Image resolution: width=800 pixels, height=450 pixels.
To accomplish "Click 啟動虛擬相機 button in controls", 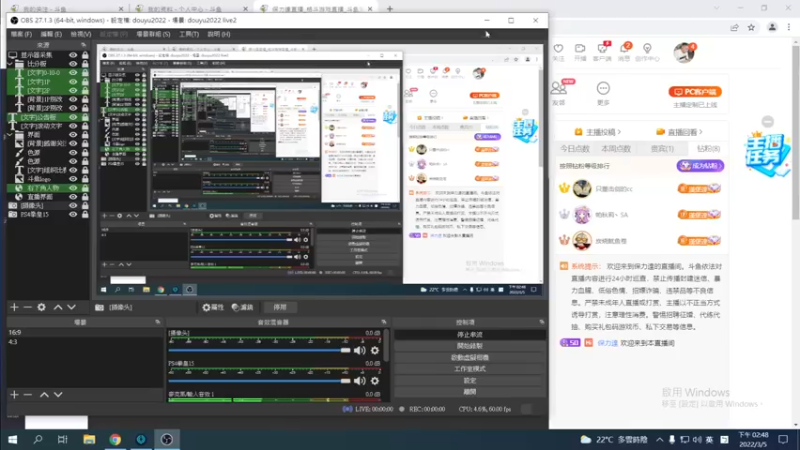I will tap(469, 358).
